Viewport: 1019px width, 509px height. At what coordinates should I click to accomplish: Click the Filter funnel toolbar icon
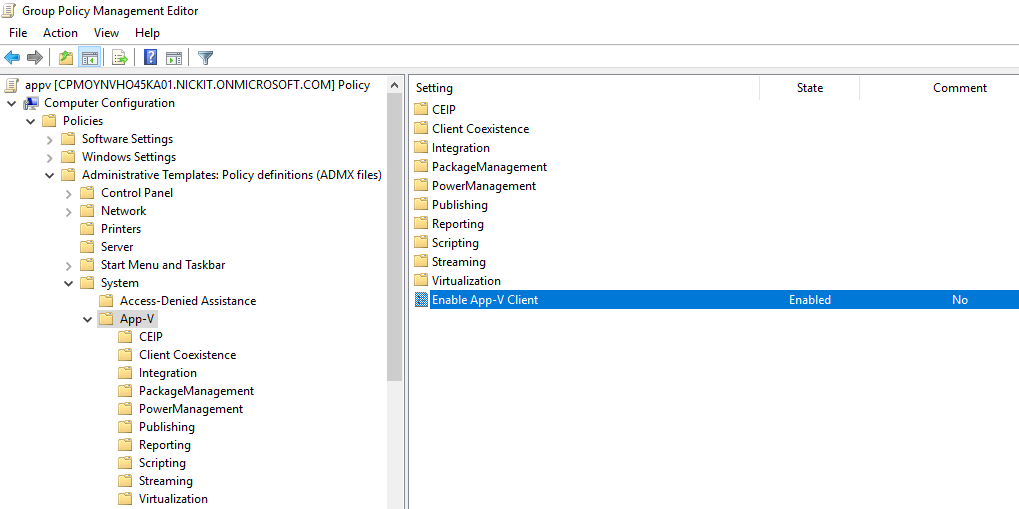click(205, 58)
